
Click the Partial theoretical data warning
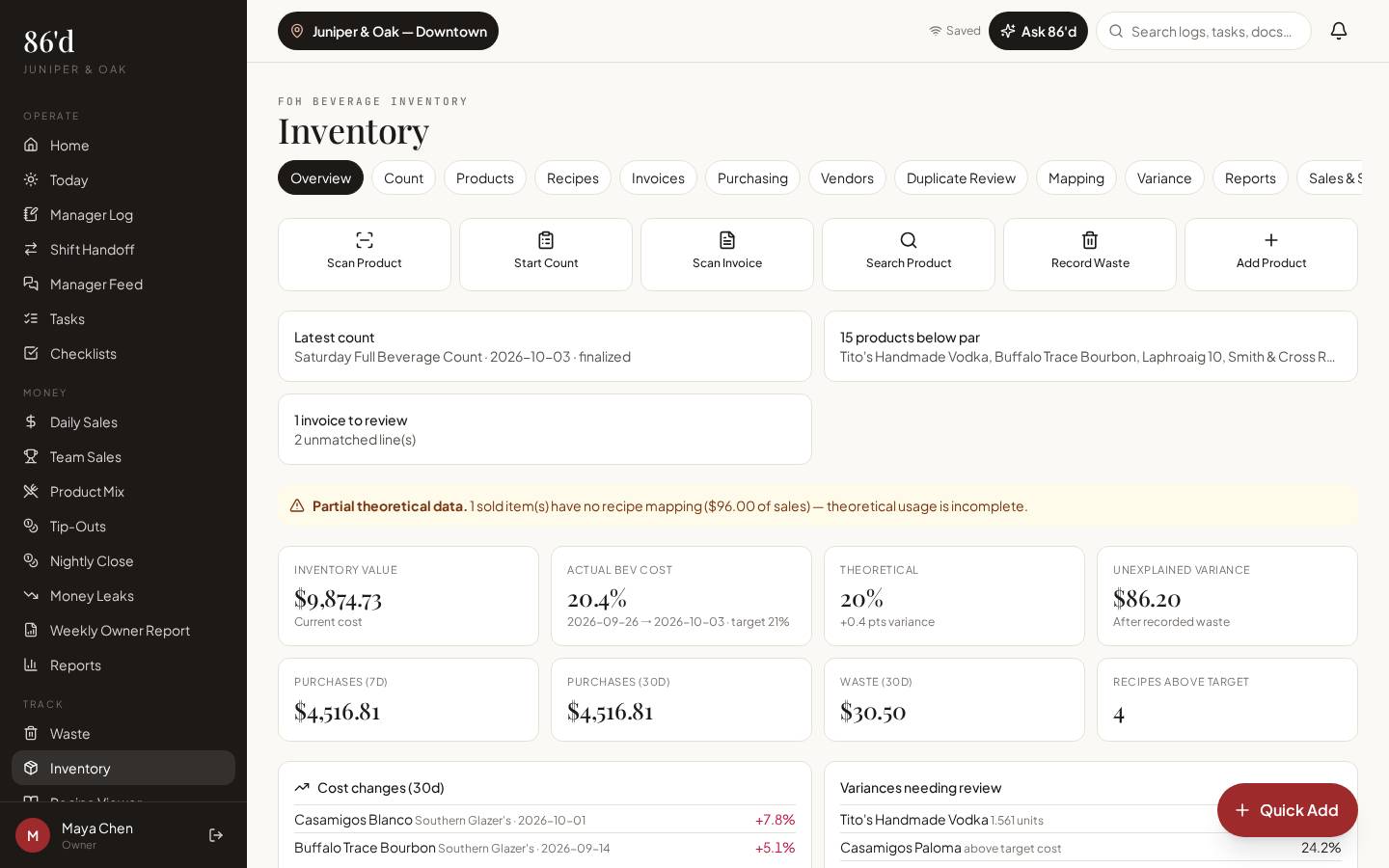(818, 505)
